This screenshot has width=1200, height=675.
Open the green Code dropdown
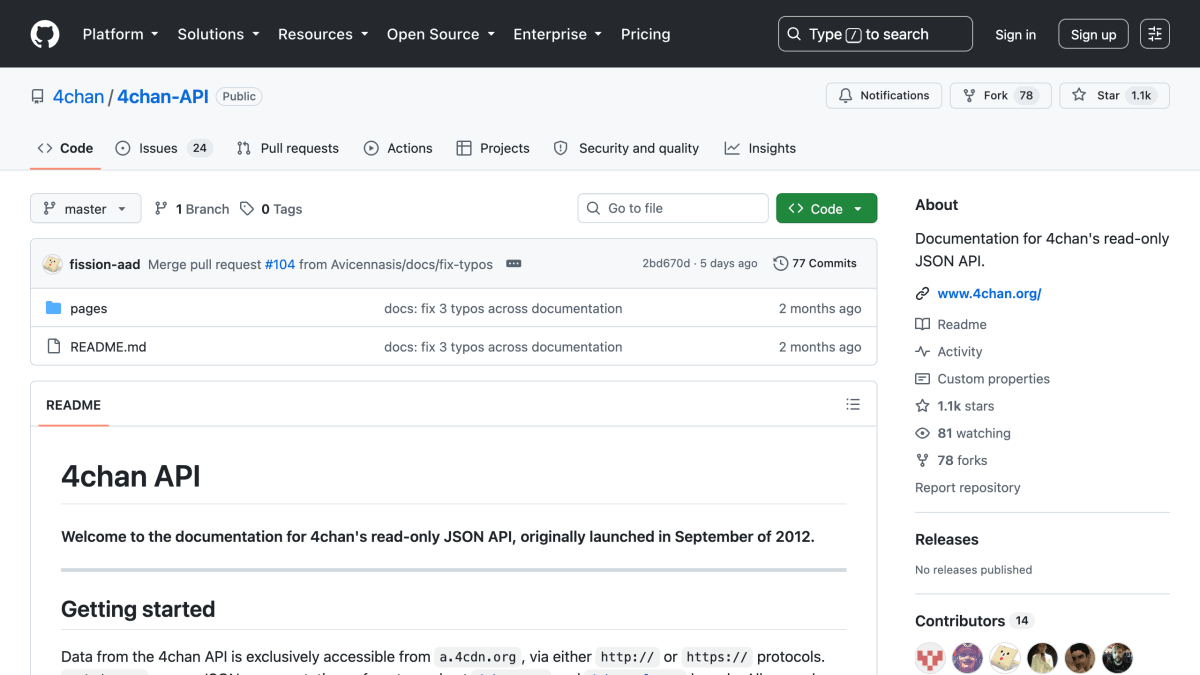826,209
